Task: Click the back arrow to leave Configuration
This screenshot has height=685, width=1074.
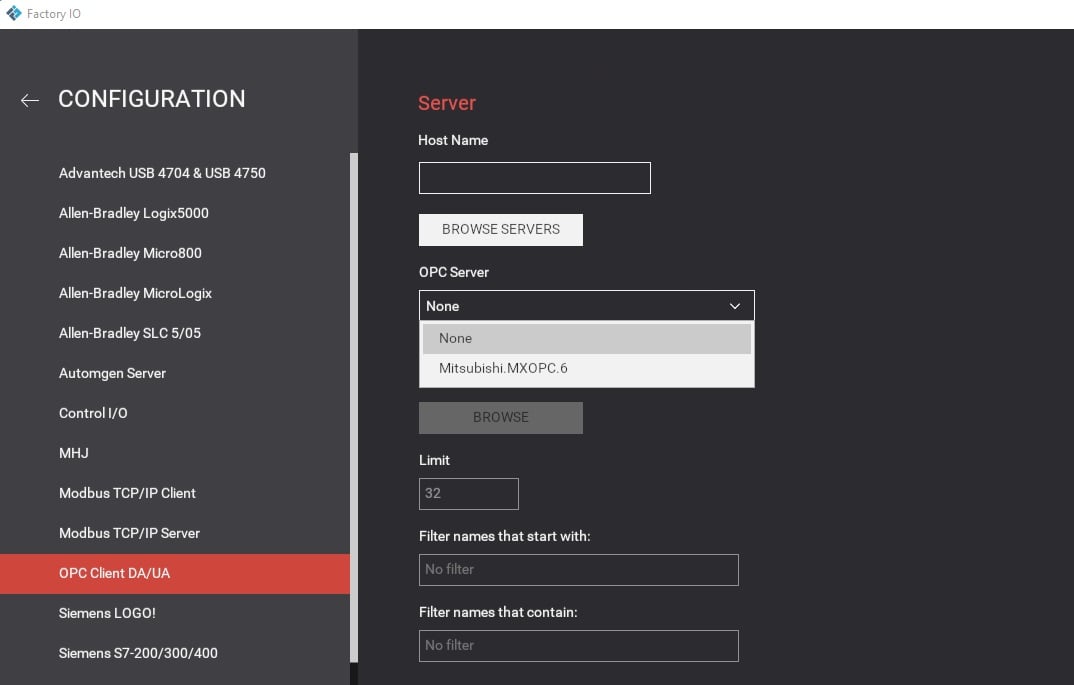Action: (x=29, y=100)
